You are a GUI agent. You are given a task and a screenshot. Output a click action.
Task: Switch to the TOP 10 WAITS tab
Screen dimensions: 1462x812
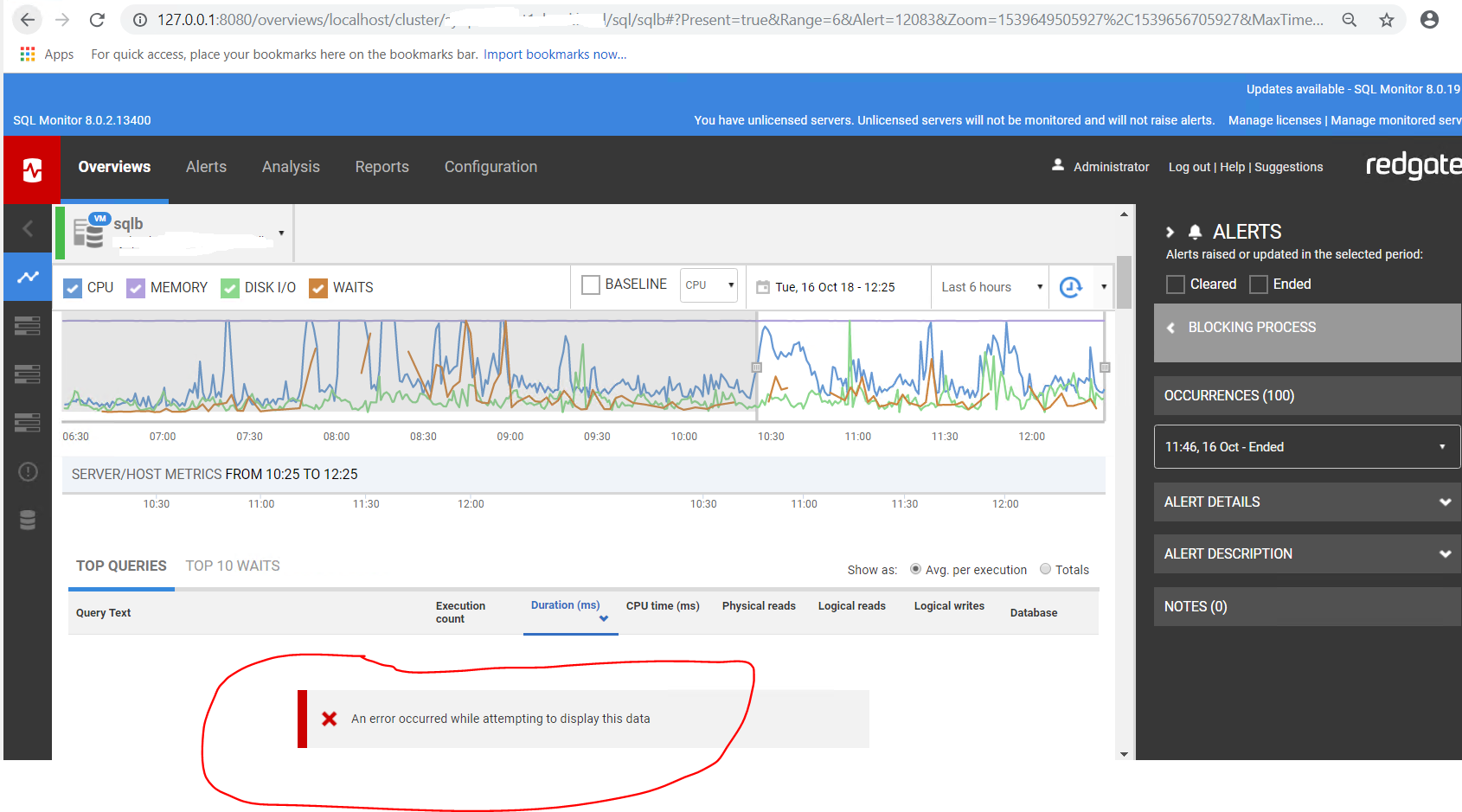[233, 566]
